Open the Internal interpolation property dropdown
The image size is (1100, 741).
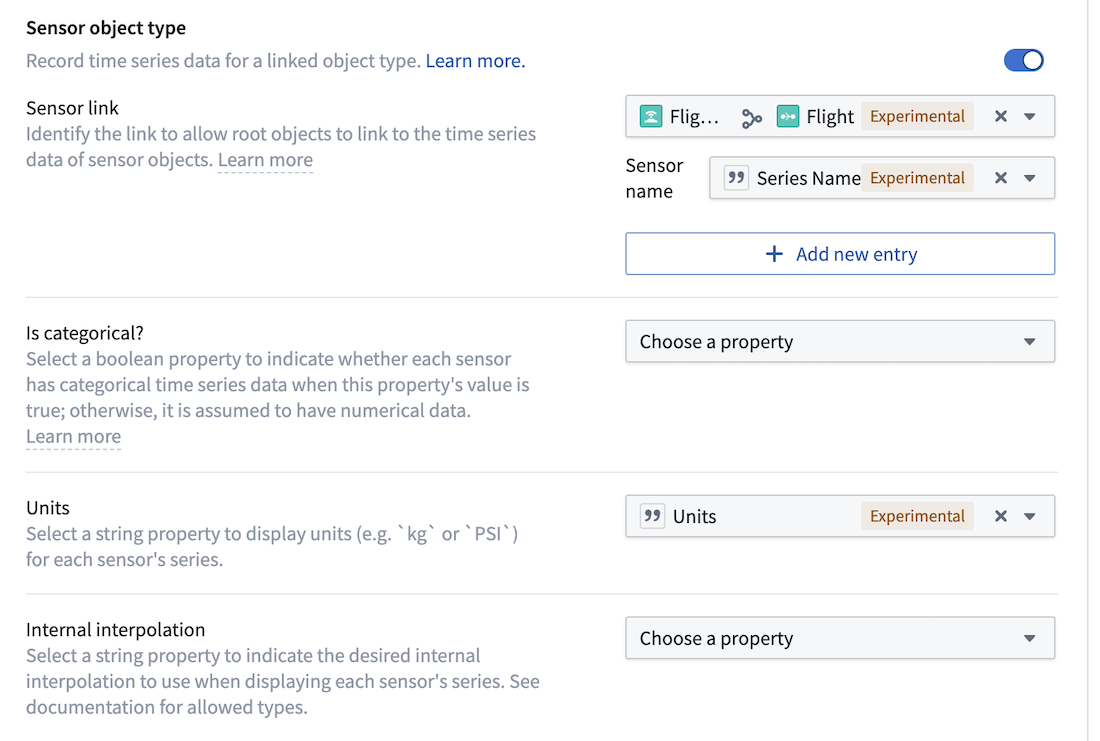[x=840, y=638]
